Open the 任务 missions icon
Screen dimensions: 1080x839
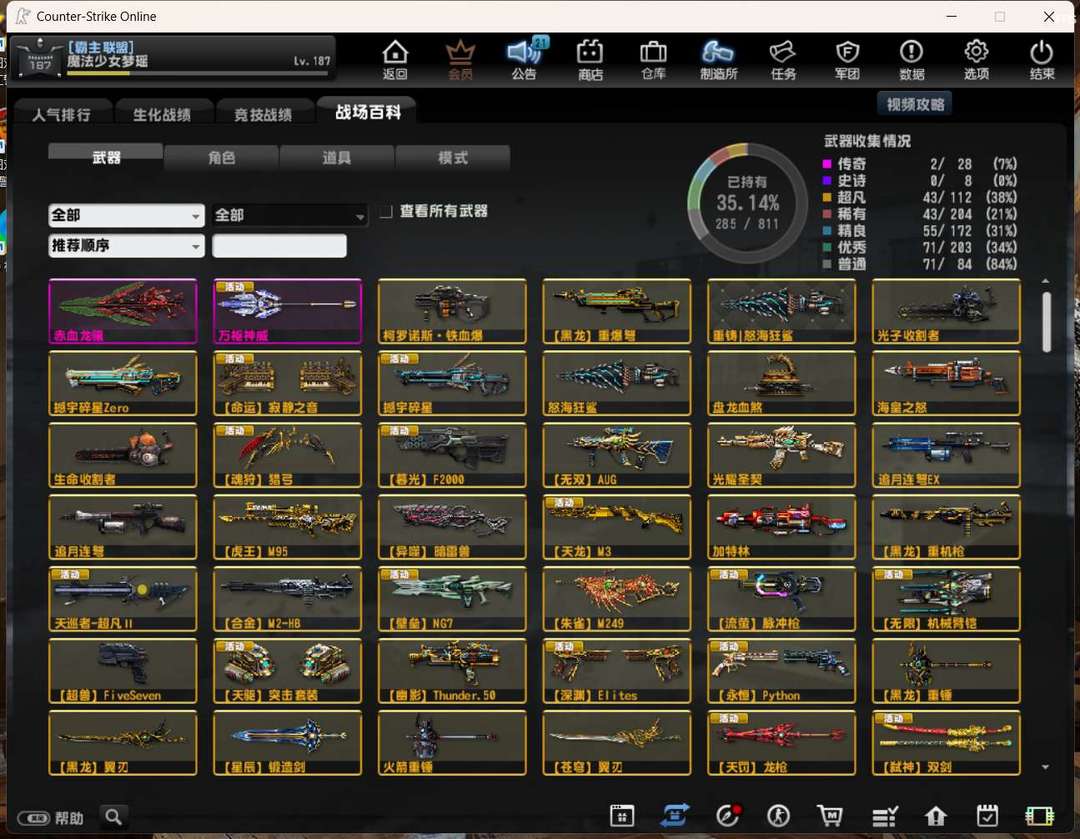pos(782,58)
